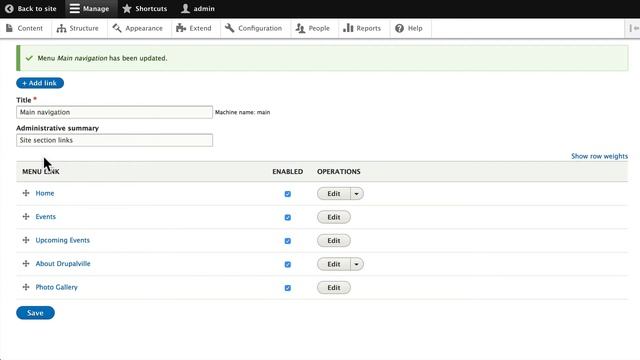
Task: Click the Structure hierarchy icon
Action: (61, 28)
